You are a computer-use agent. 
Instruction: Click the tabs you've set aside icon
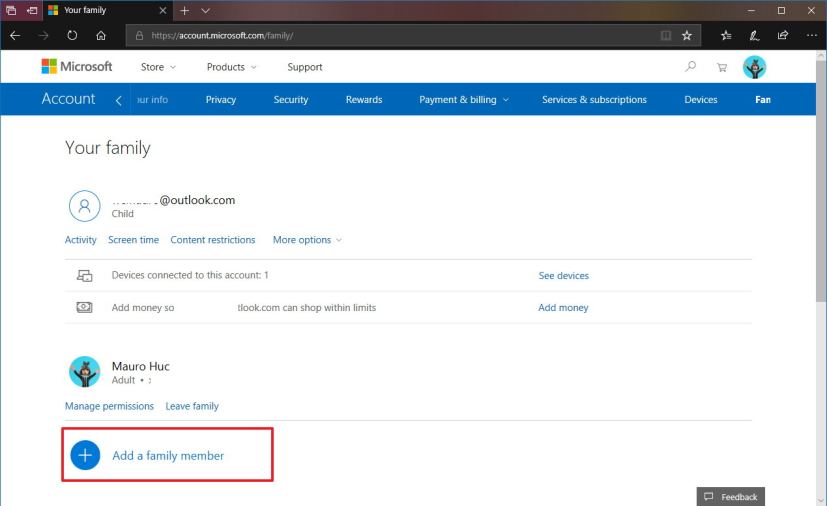tap(11, 10)
